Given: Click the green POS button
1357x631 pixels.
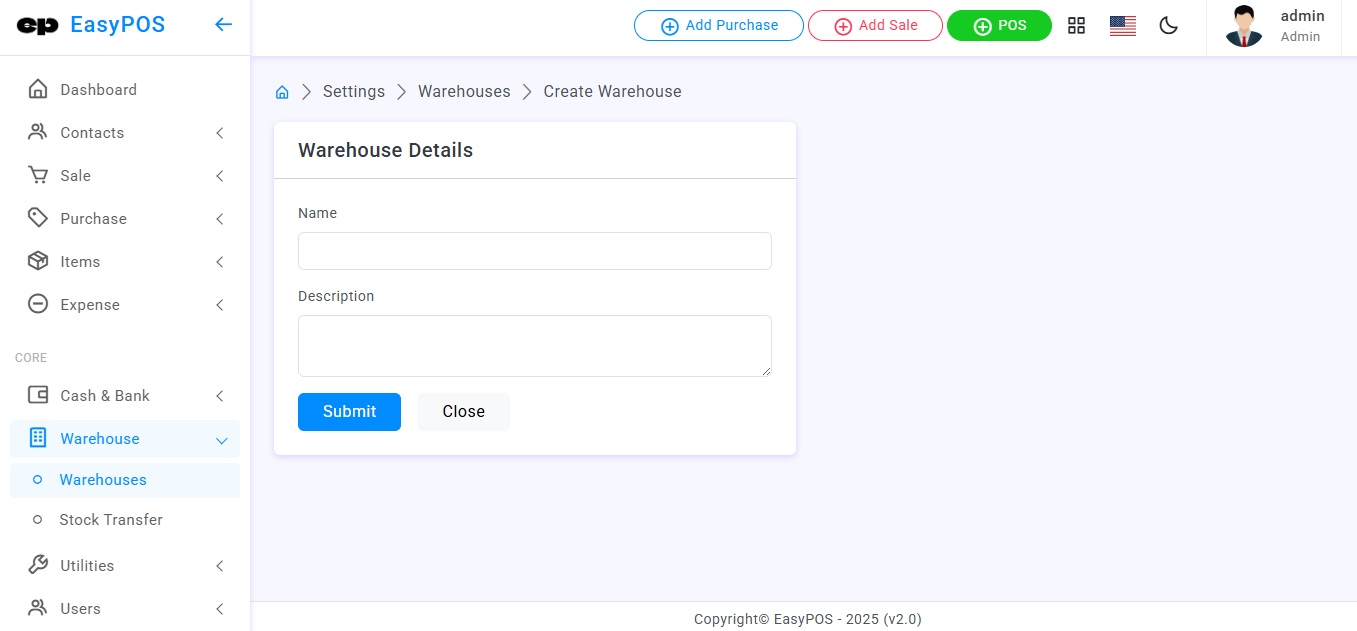Looking at the screenshot, I should (999, 26).
